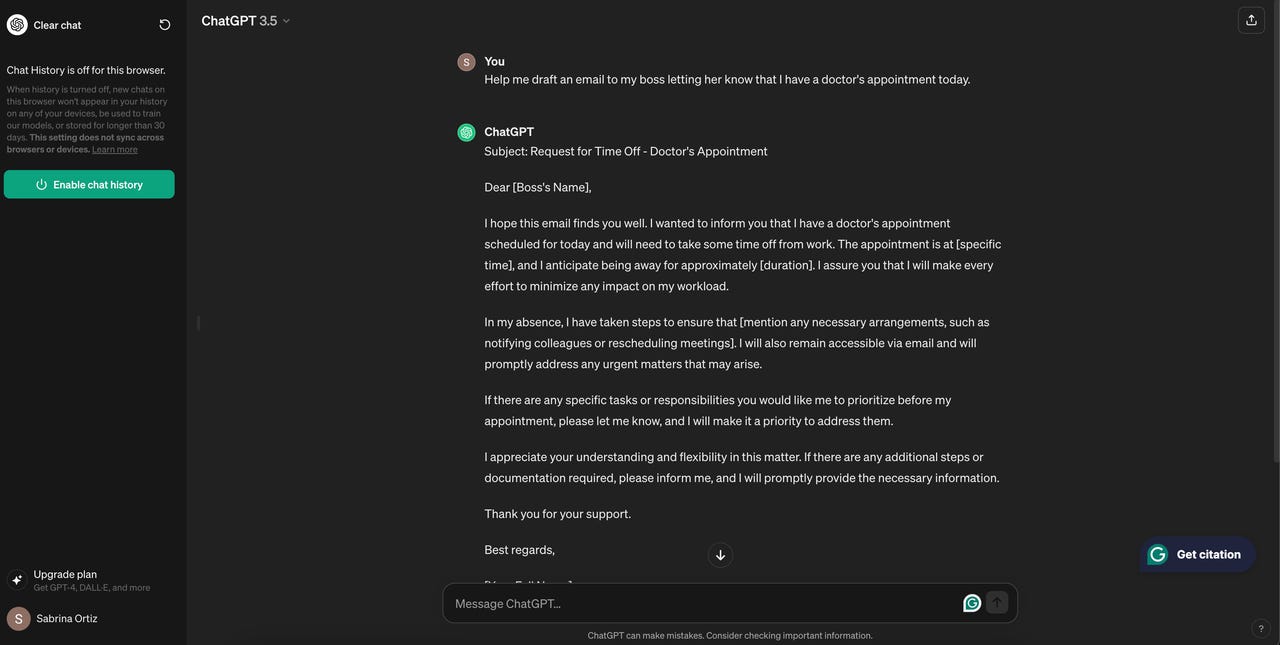Click the Get citation button
This screenshot has height=645, width=1280.
pyautogui.click(x=1197, y=554)
